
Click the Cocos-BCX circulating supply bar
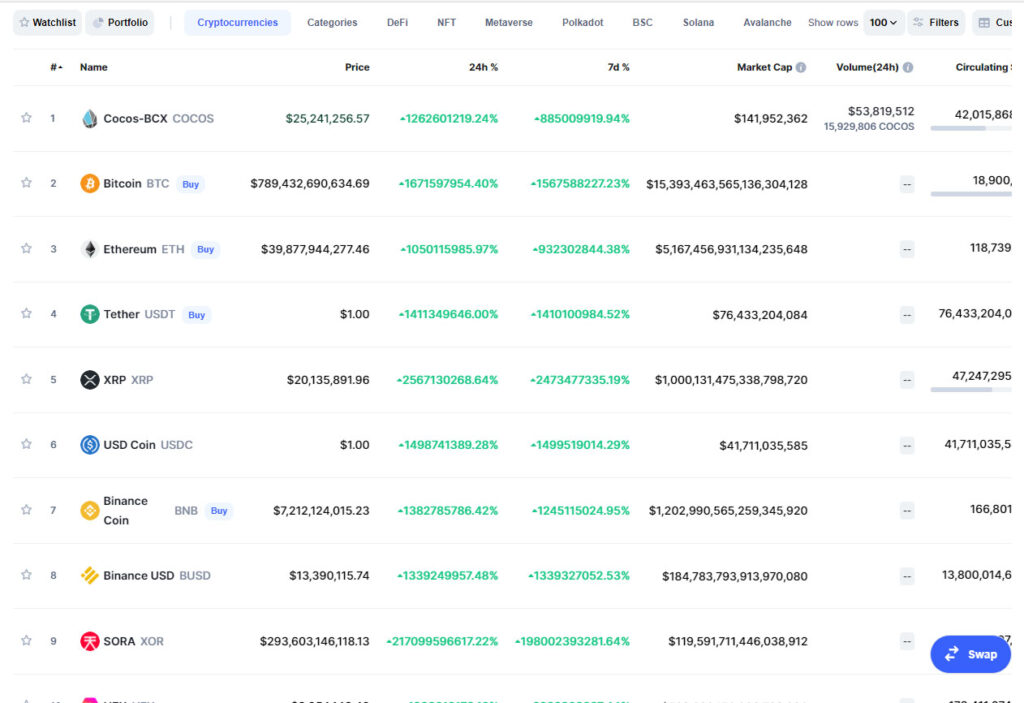click(x=971, y=129)
